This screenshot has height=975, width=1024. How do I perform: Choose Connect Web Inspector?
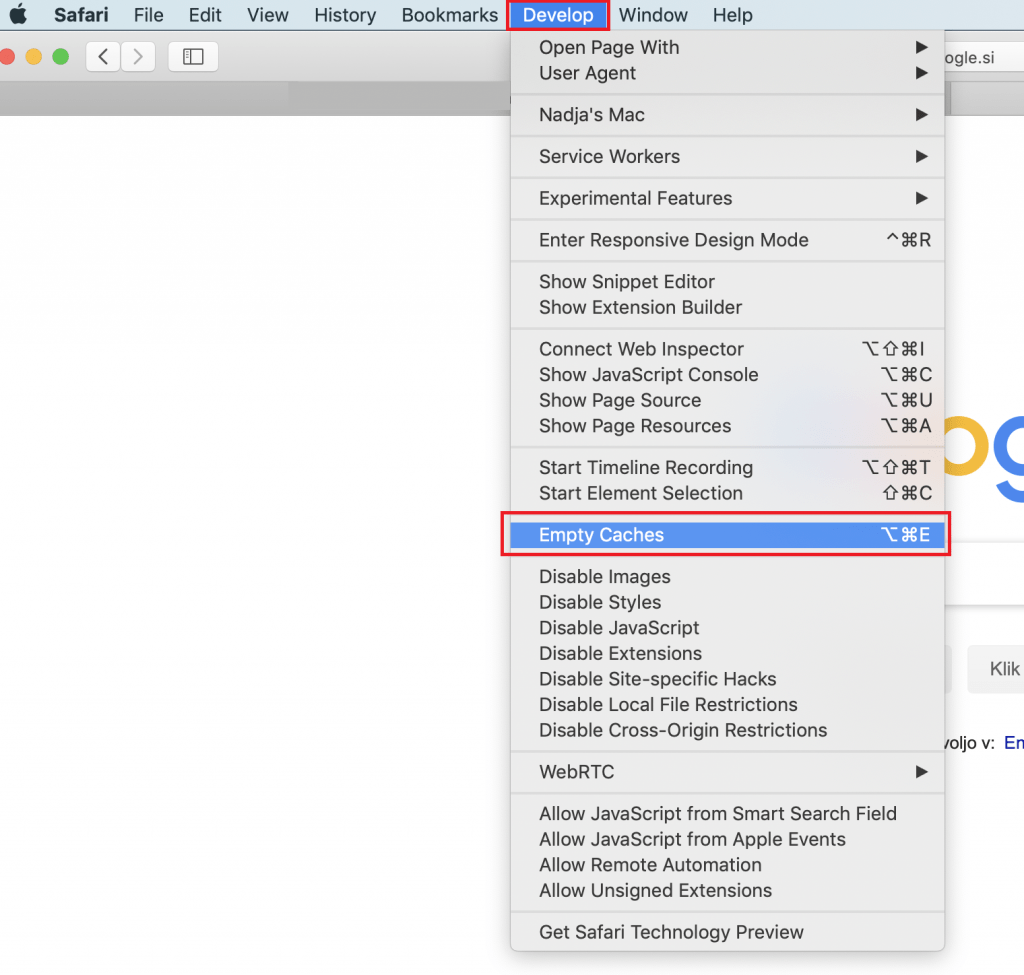728,349
